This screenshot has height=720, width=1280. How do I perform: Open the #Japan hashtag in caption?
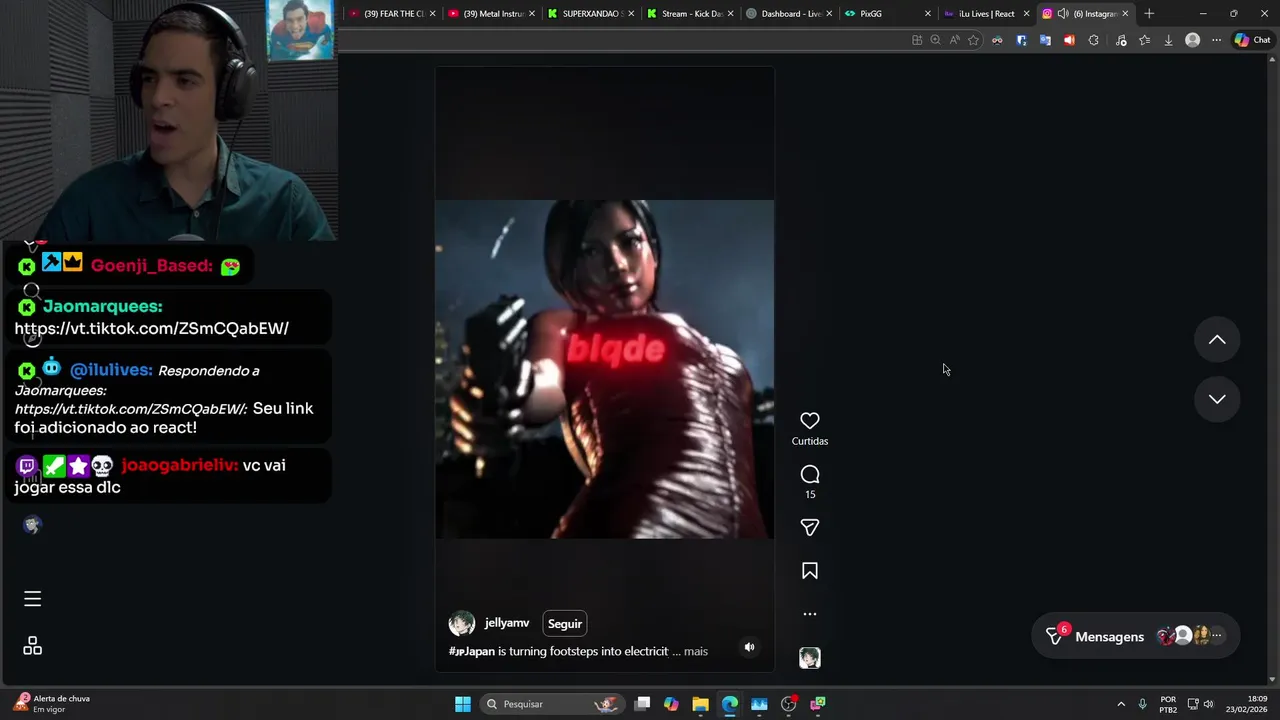[x=472, y=651]
